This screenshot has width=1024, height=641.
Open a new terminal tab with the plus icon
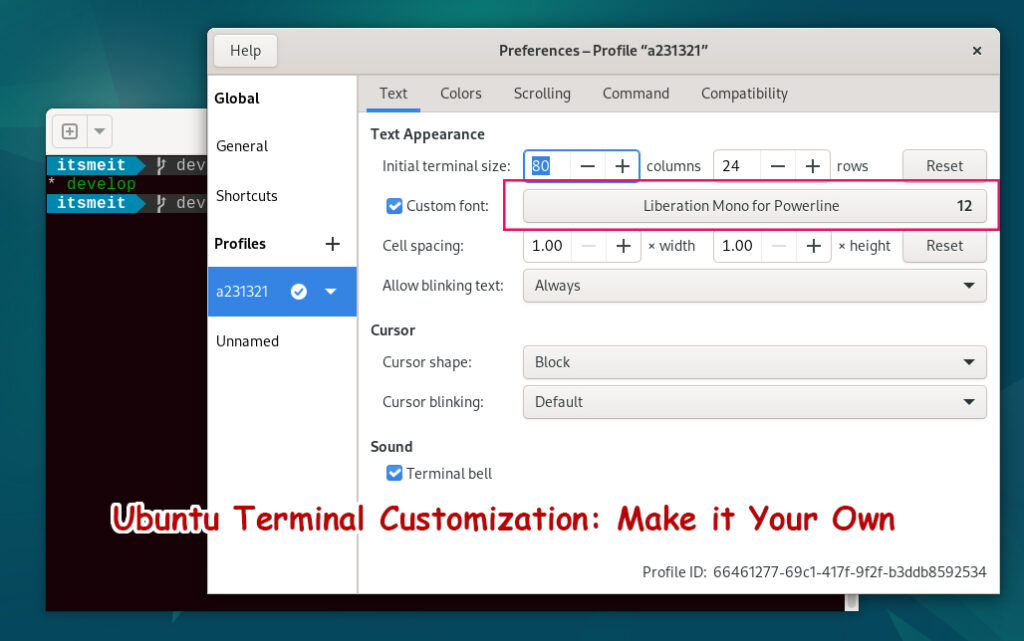(68, 131)
